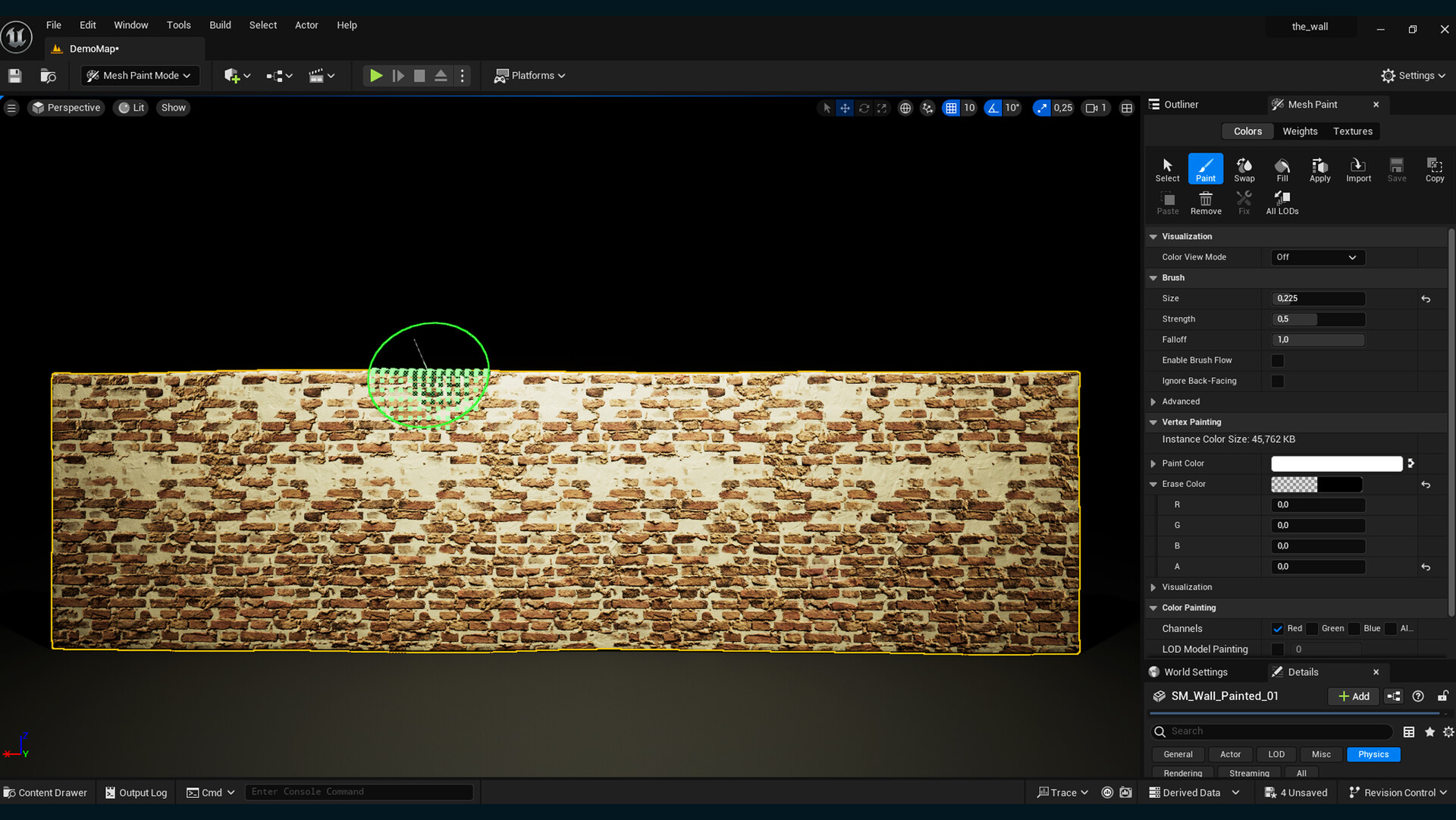
Task: Check the Ignore Back-Facing option
Action: coord(1278,382)
